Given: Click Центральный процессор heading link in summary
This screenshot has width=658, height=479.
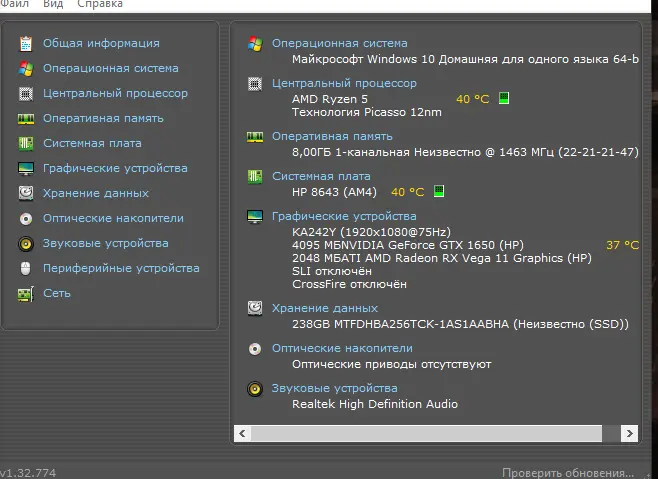Looking at the screenshot, I should click(x=345, y=83).
